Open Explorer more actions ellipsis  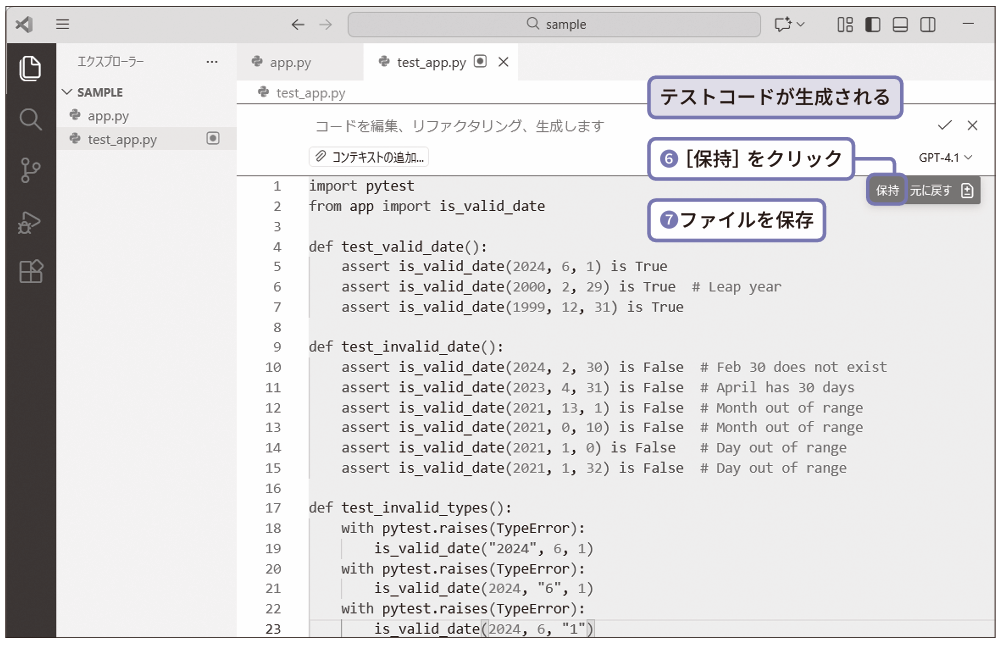click(212, 62)
